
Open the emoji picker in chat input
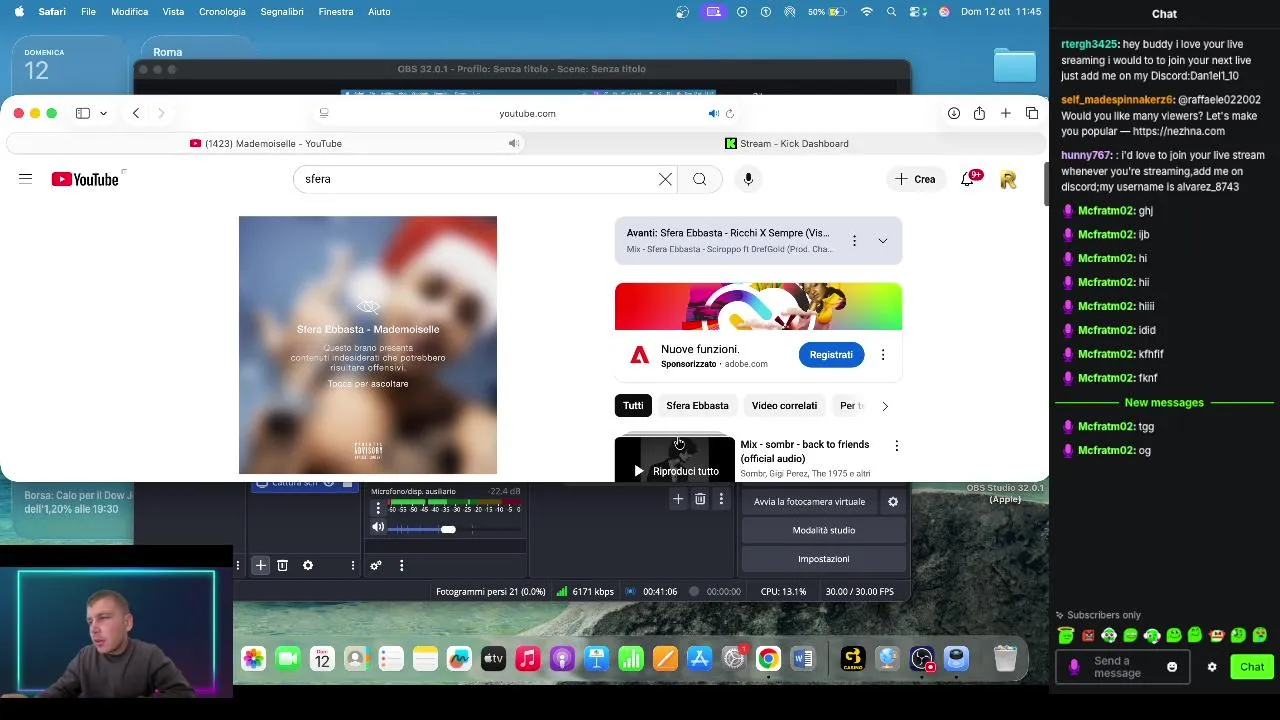[x=1172, y=667]
